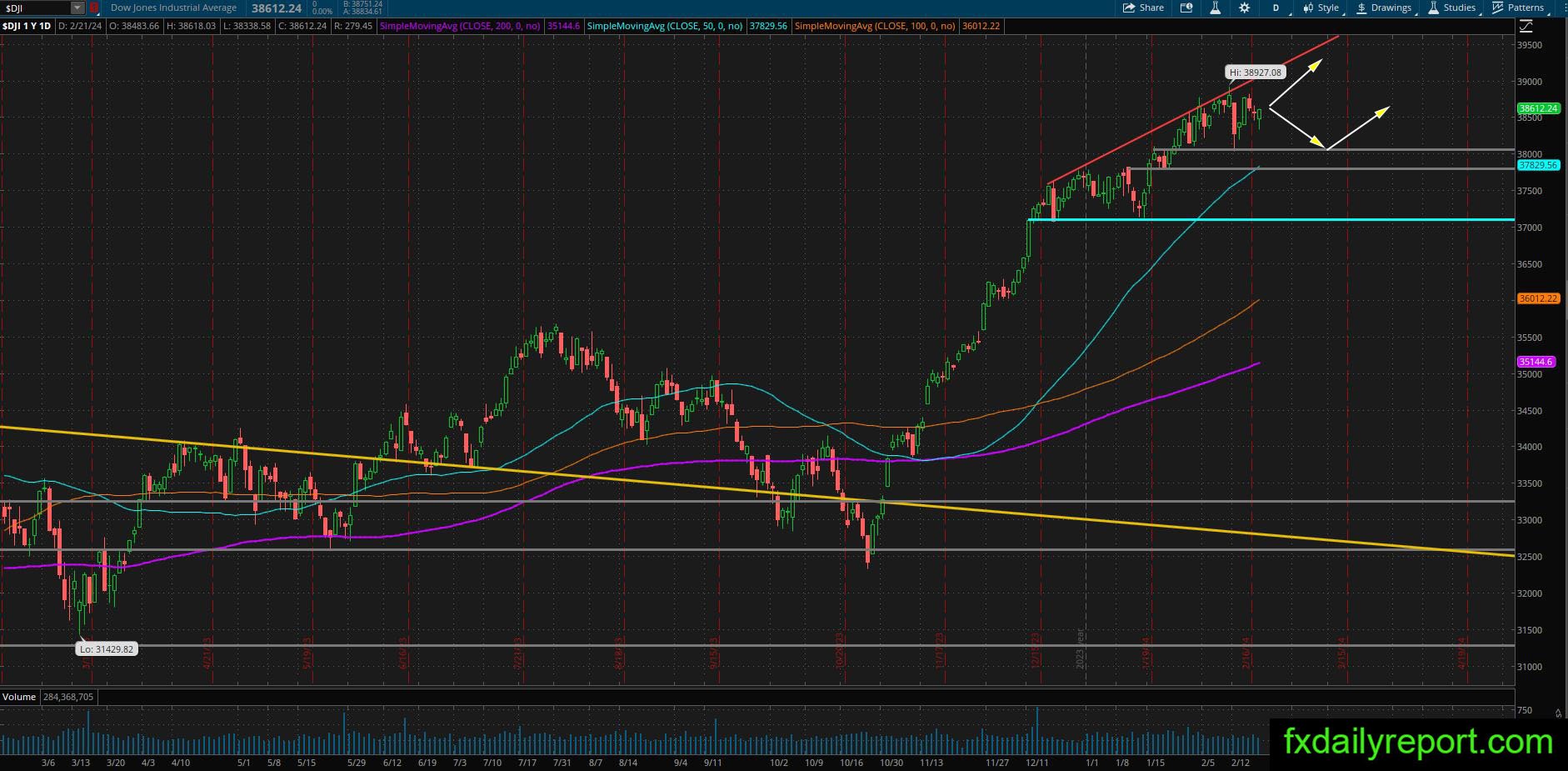Click the Hi: 38927.08 price callout
The width and height of the screenshot is (1568, 771).
(1255, 73)
